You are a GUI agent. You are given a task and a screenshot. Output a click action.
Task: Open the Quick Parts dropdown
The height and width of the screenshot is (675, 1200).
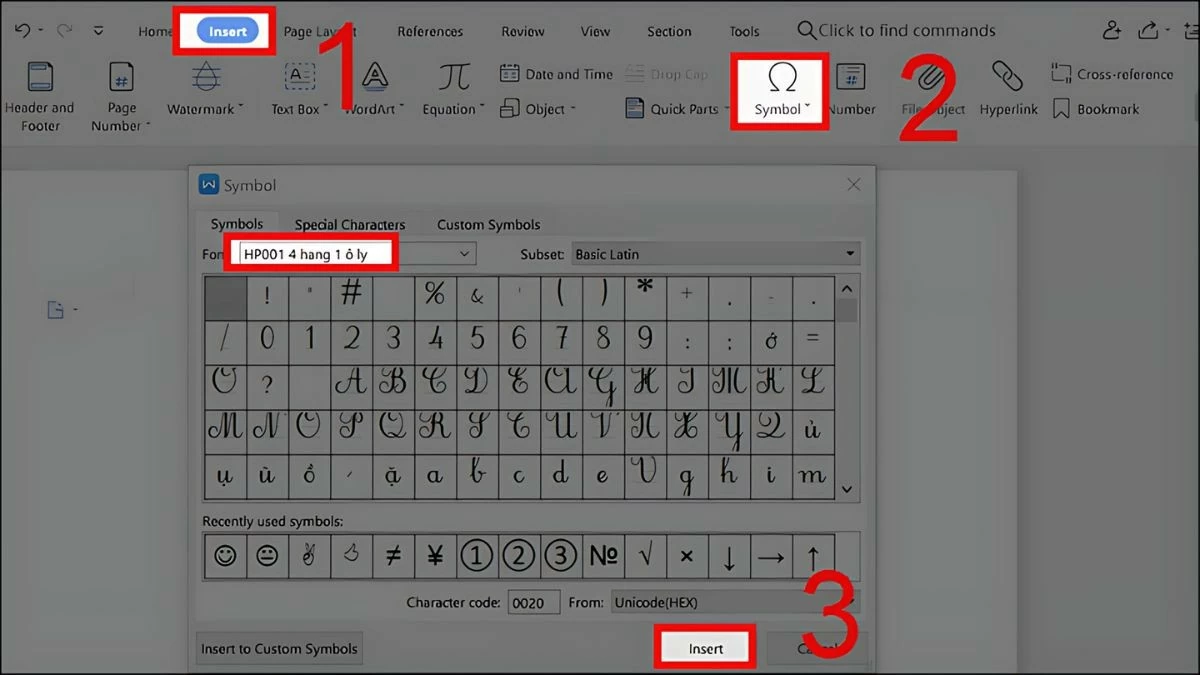tap(725, 109)
